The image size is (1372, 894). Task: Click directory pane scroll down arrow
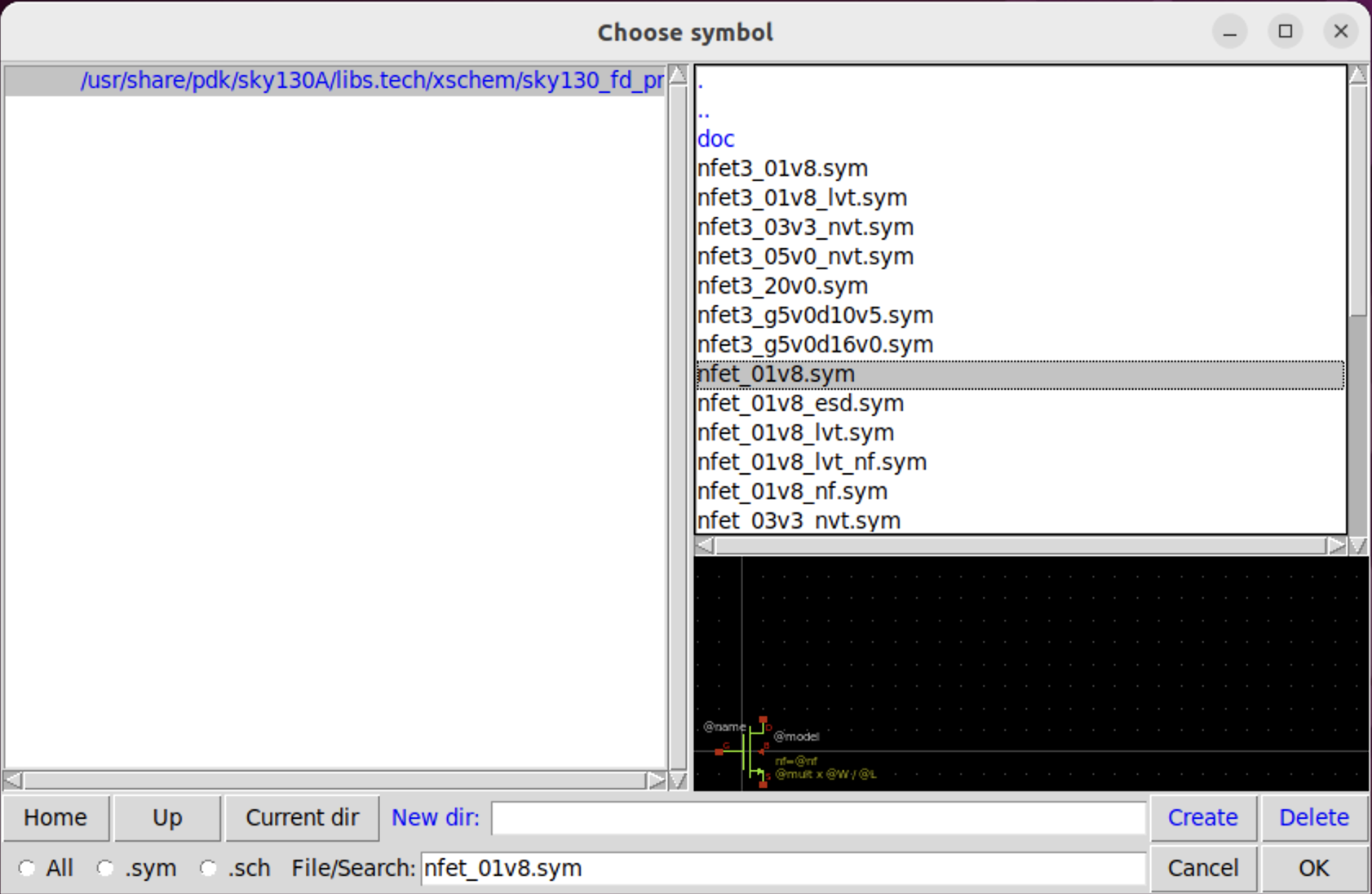tap(678, 781)
